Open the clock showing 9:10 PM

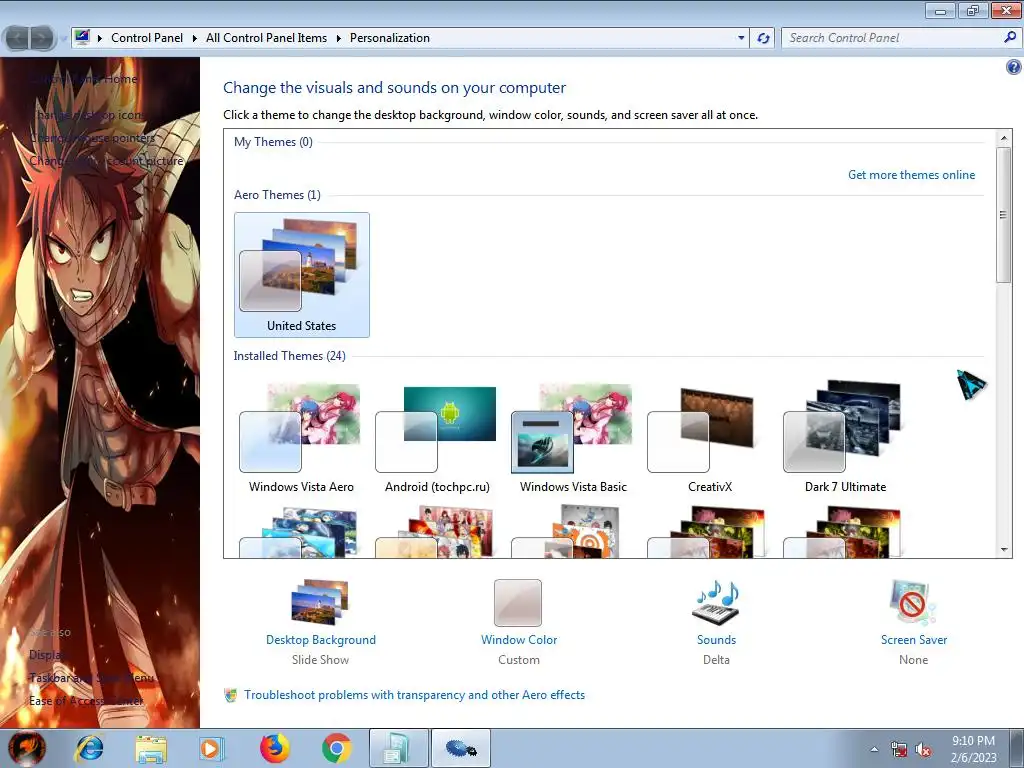974,749
